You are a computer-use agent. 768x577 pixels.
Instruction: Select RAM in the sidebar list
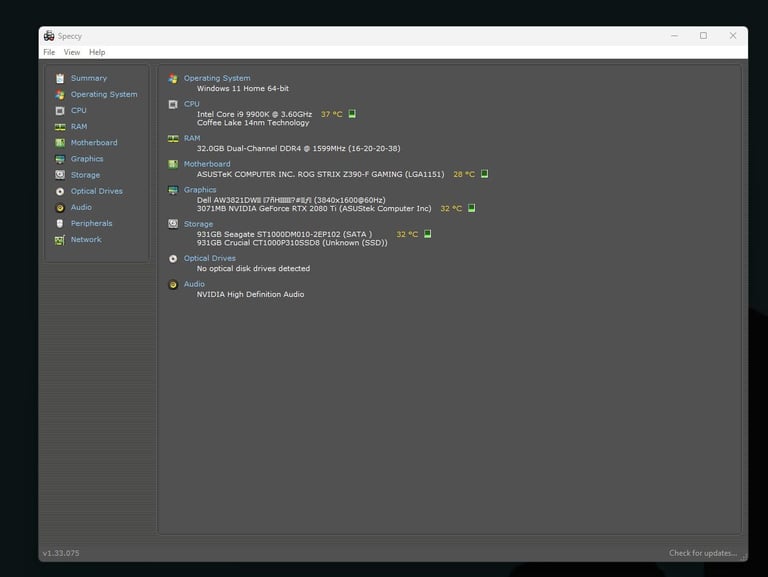click(x=79, y=127)
